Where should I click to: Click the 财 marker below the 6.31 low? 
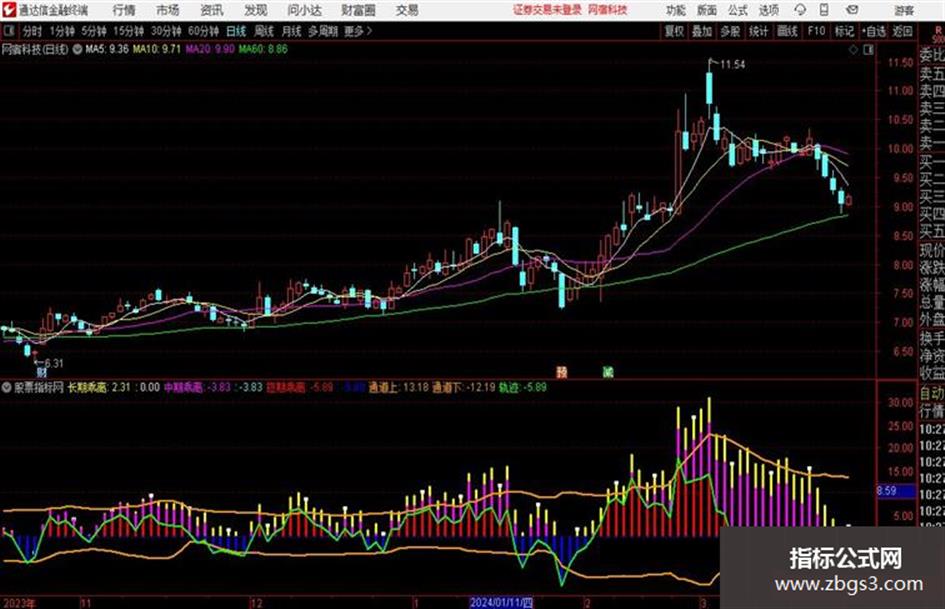tap(42, 373)
